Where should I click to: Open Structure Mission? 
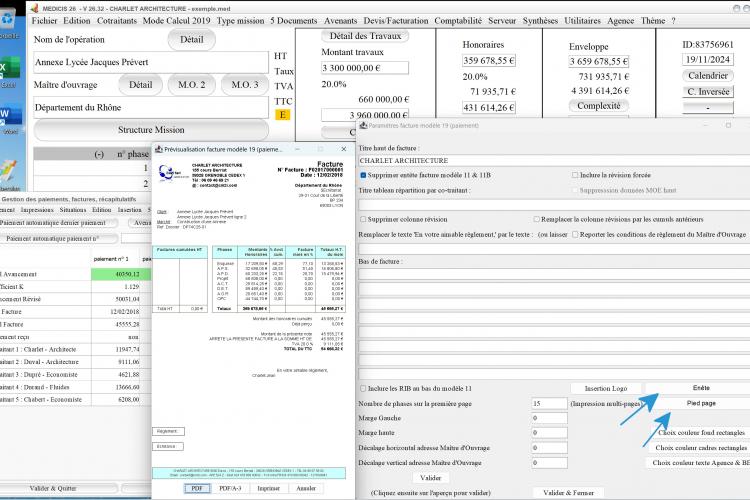pyautogui.click(x=151, y=130)
